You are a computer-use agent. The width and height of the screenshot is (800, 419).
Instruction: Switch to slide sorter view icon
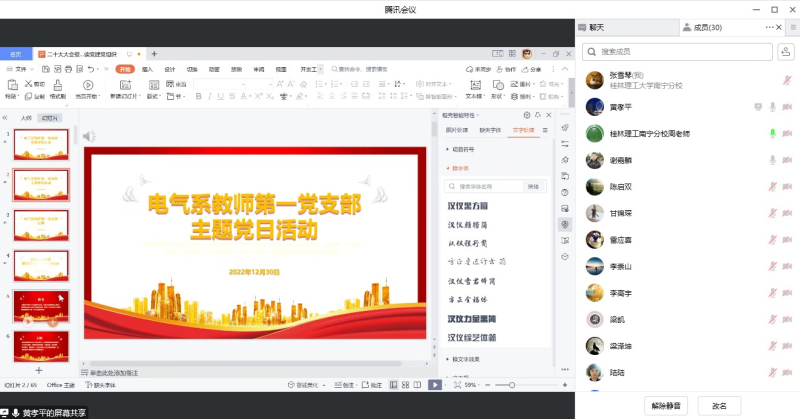[406, 385]
